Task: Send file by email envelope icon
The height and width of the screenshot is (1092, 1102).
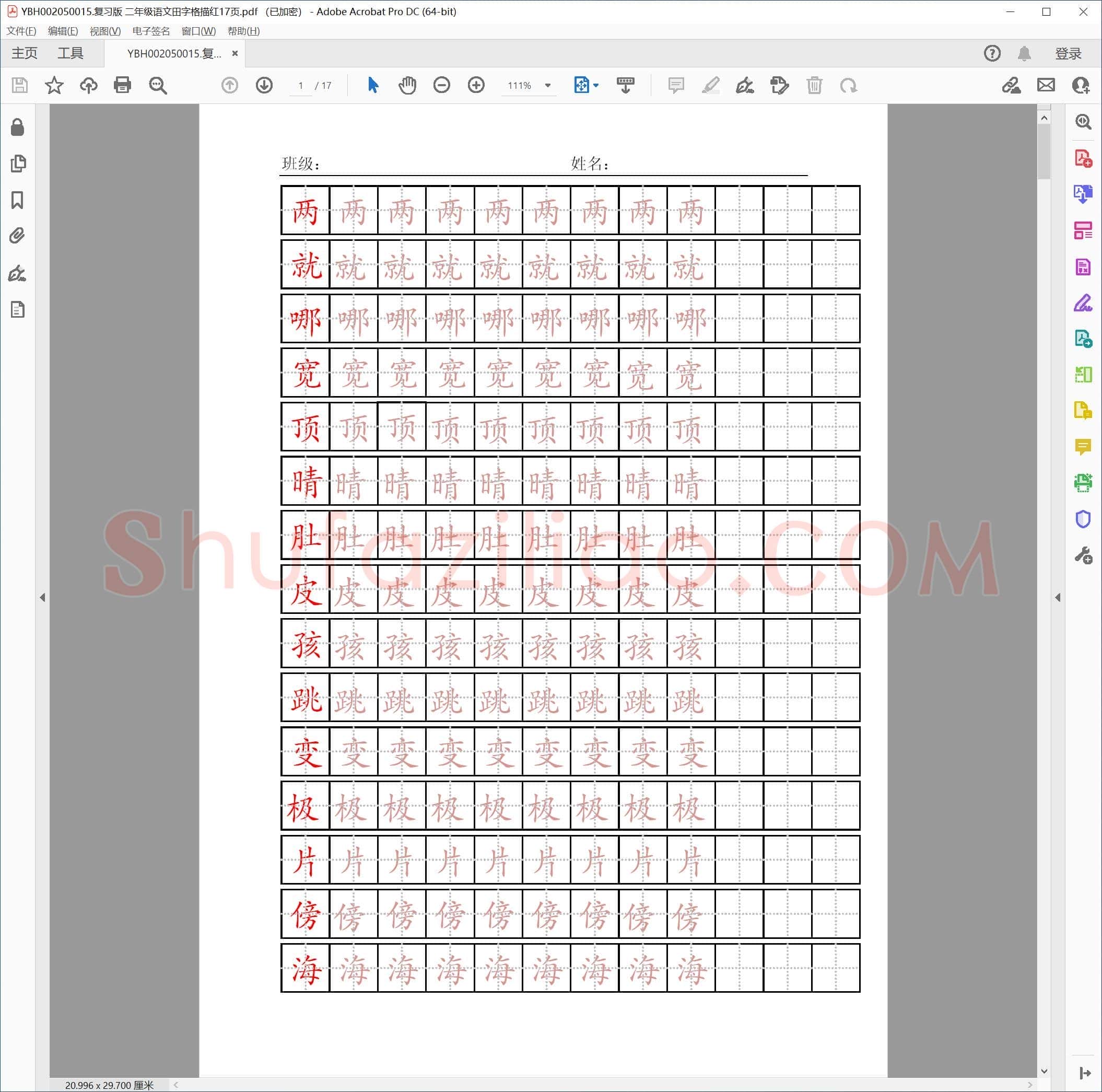Action: pyautogui.click(x=1046, y=86)
